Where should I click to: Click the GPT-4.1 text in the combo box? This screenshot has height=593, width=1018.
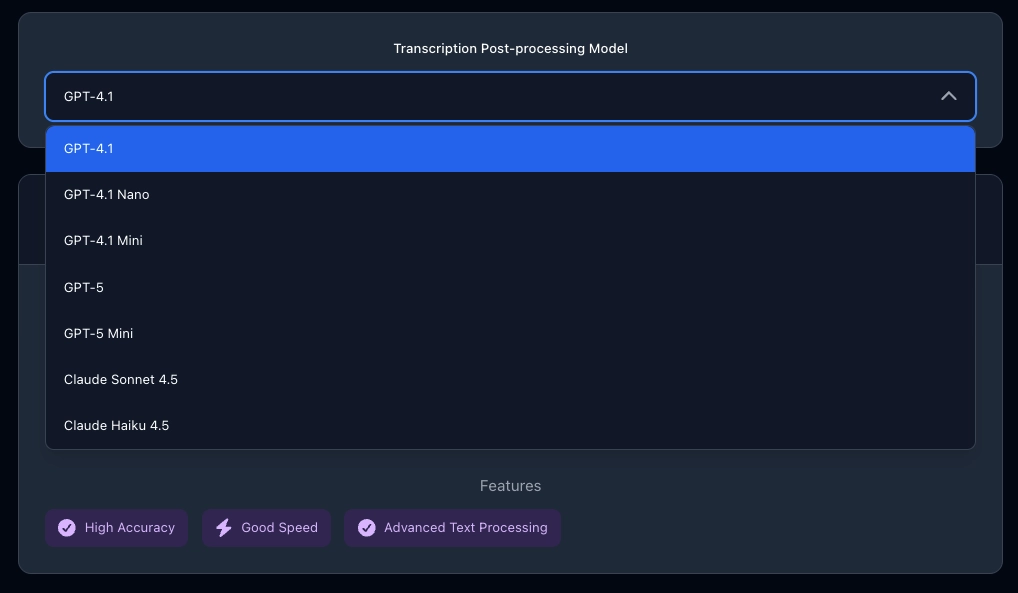(88, 96)
